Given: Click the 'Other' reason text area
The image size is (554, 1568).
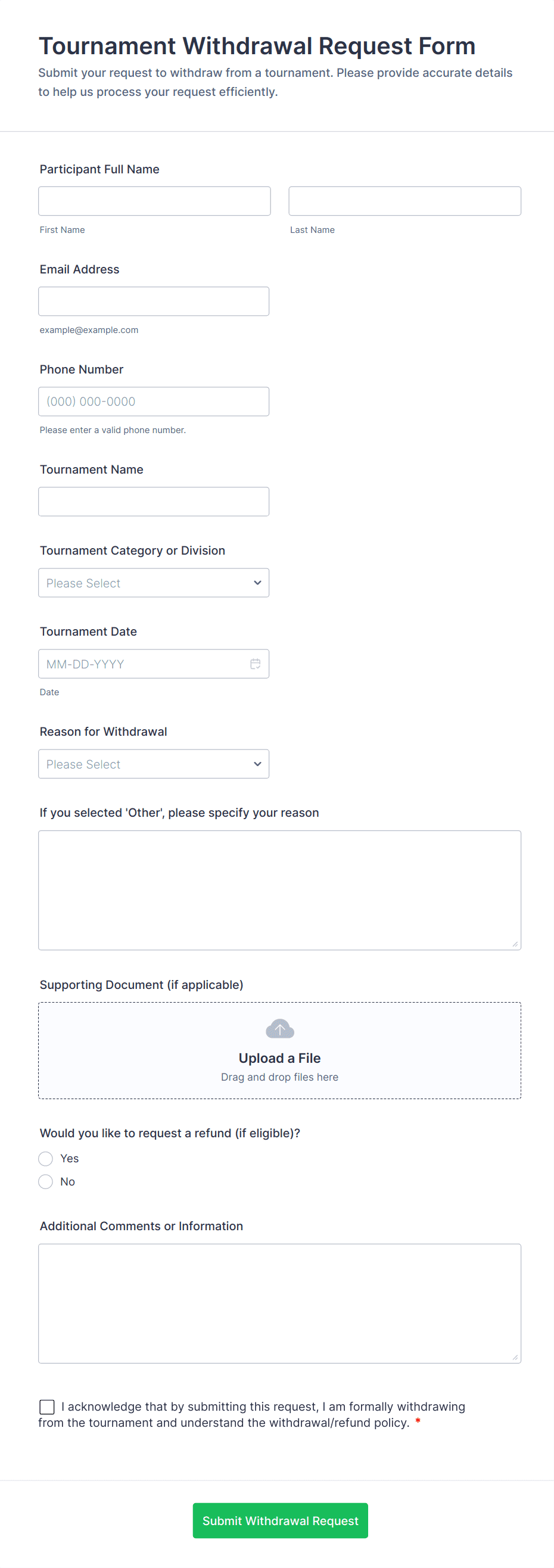Looking at the screenshot, I should 279,889.
